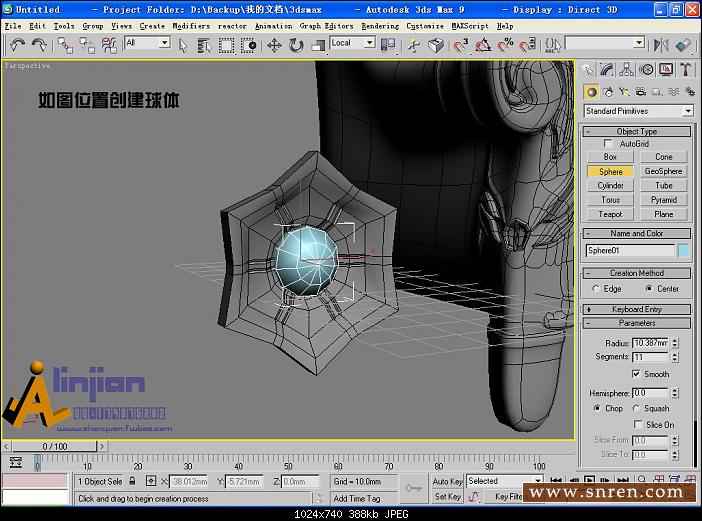Select the Select and Link tool

coord(65,45)
